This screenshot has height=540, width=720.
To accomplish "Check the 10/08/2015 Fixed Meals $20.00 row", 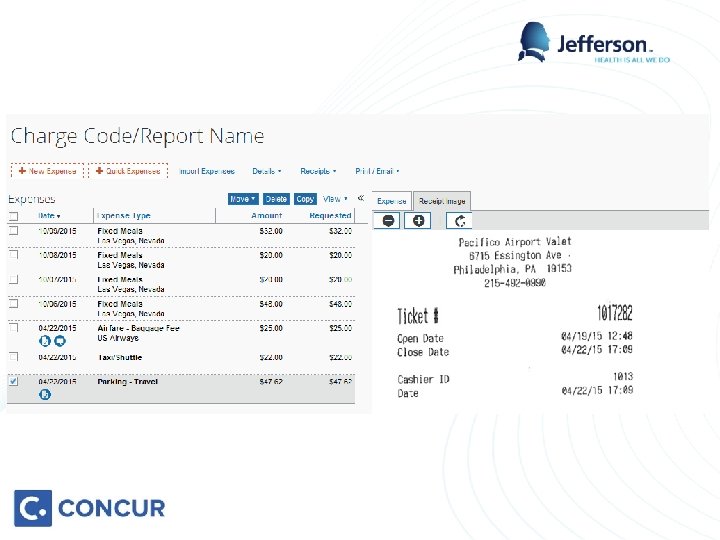I will [x=13, y=254].
